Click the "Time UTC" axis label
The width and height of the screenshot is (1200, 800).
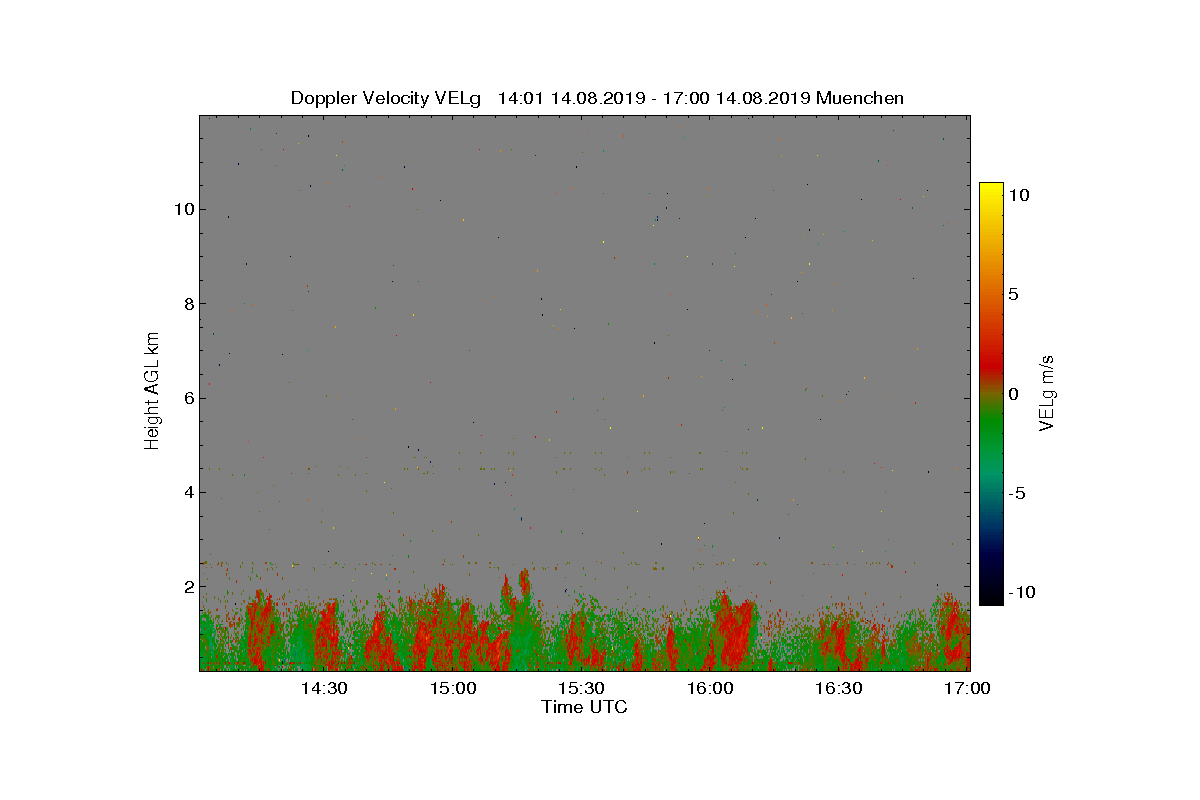(x=584, y=707)
